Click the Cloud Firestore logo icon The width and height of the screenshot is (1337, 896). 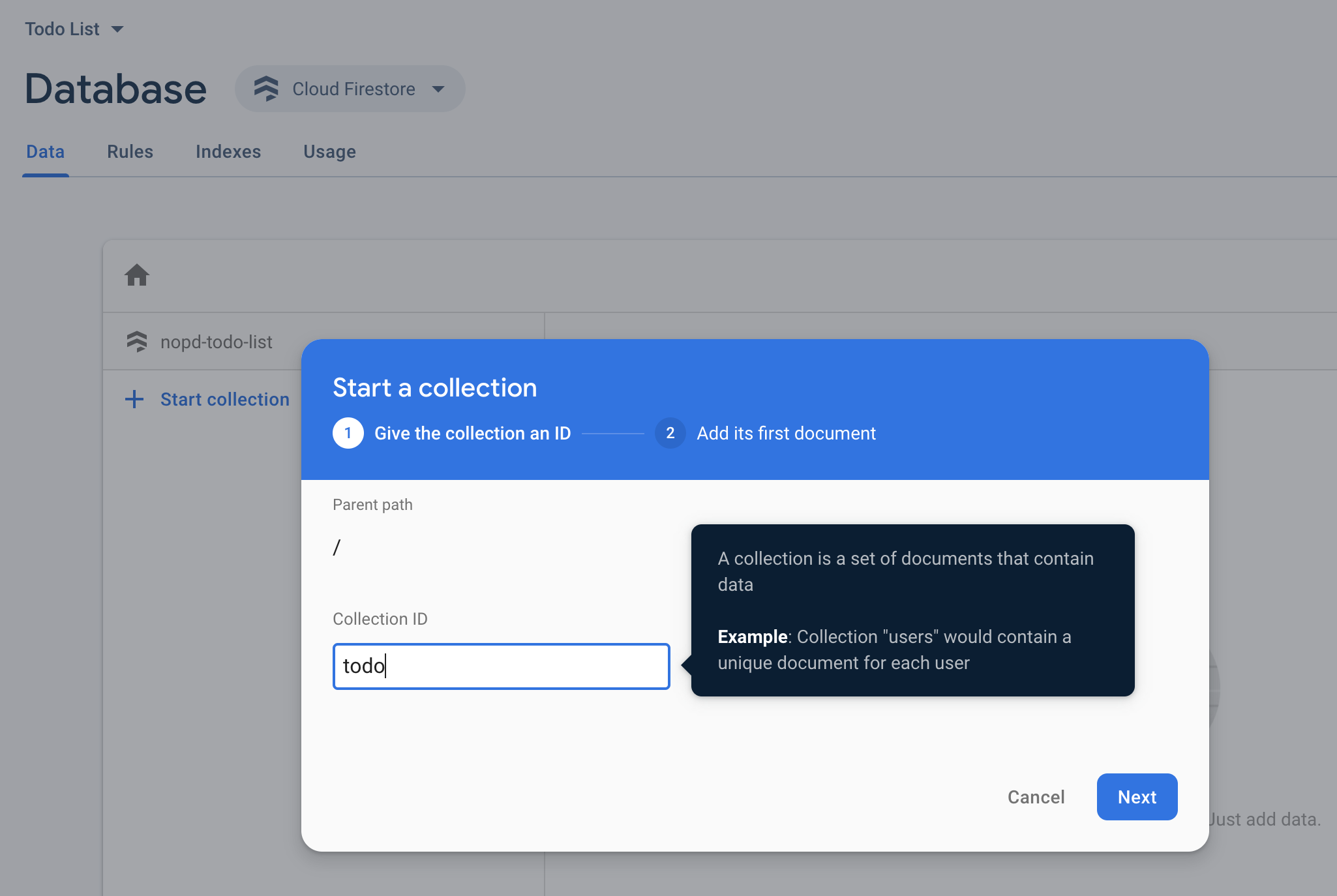tap(266, 89)
